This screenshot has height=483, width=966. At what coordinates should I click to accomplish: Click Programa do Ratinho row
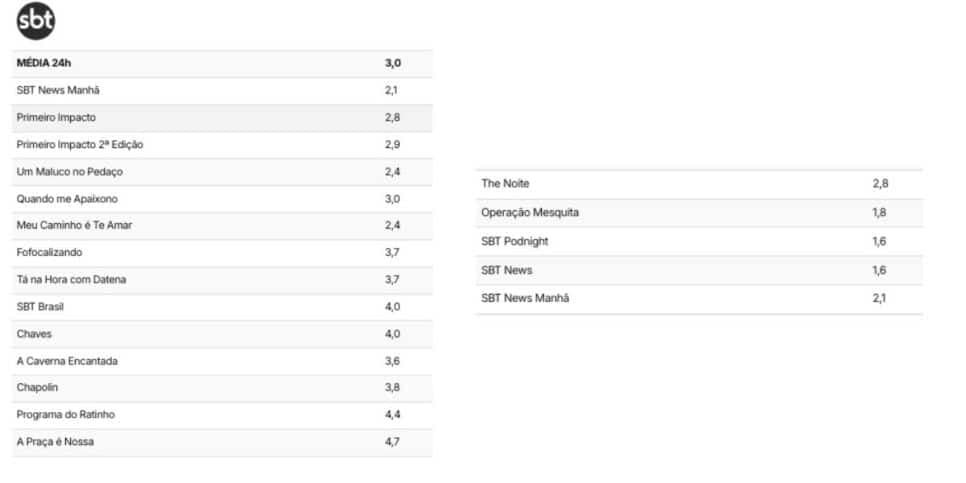222,415
